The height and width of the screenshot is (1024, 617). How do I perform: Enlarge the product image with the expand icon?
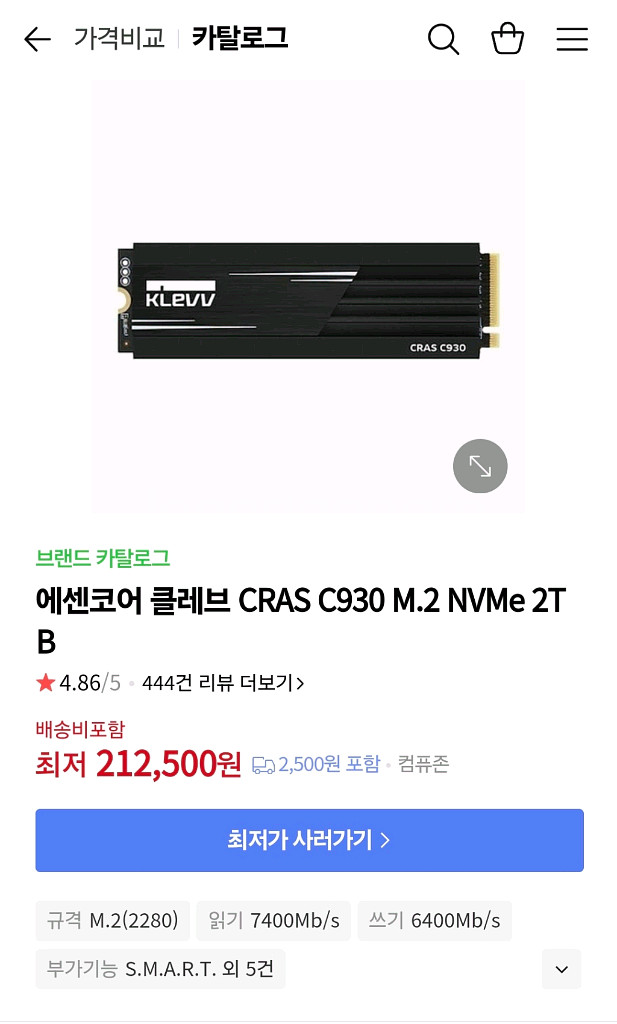(x=480, y=466)
